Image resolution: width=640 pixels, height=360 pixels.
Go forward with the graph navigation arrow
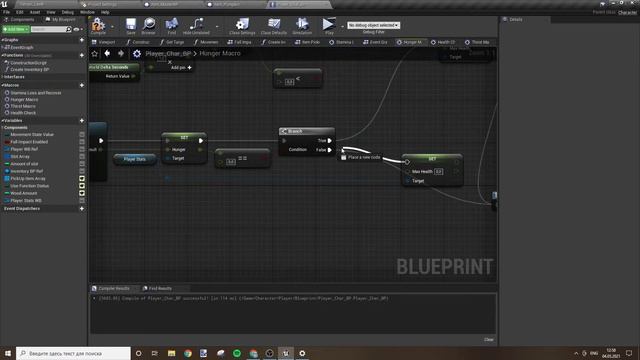coord(121,53)
